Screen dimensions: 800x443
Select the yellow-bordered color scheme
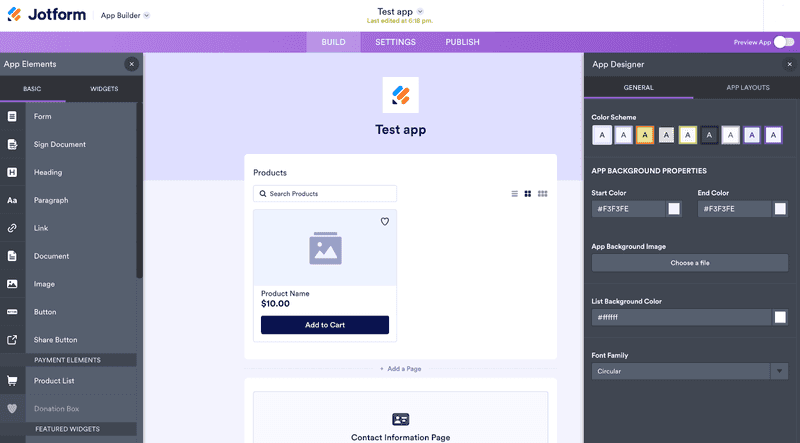click(688, 135)
